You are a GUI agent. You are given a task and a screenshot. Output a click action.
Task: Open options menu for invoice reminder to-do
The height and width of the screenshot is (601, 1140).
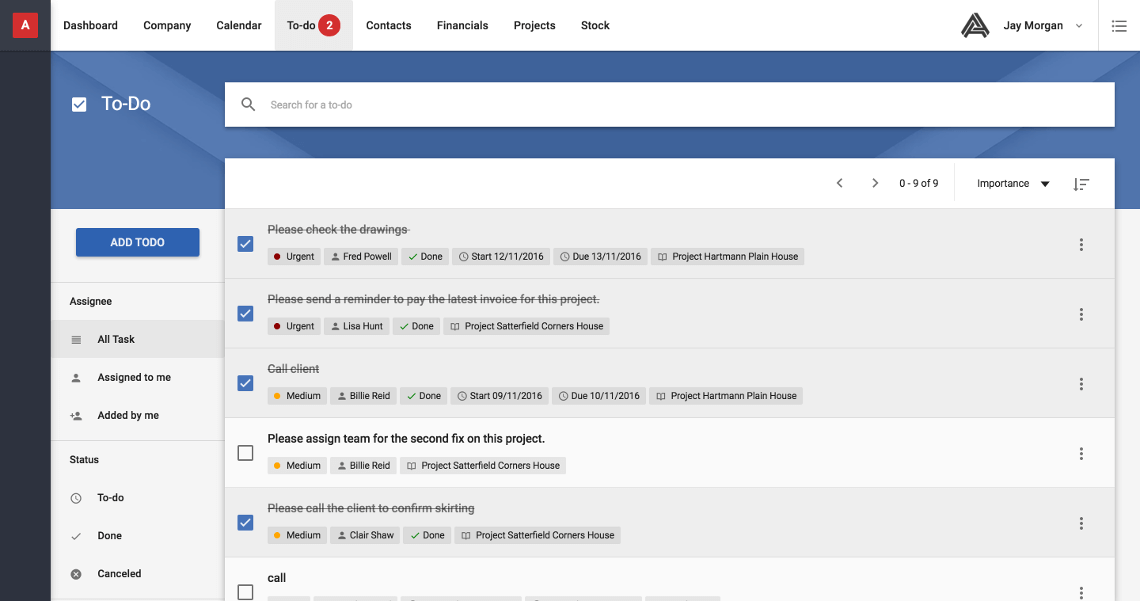click(1081, 314)
